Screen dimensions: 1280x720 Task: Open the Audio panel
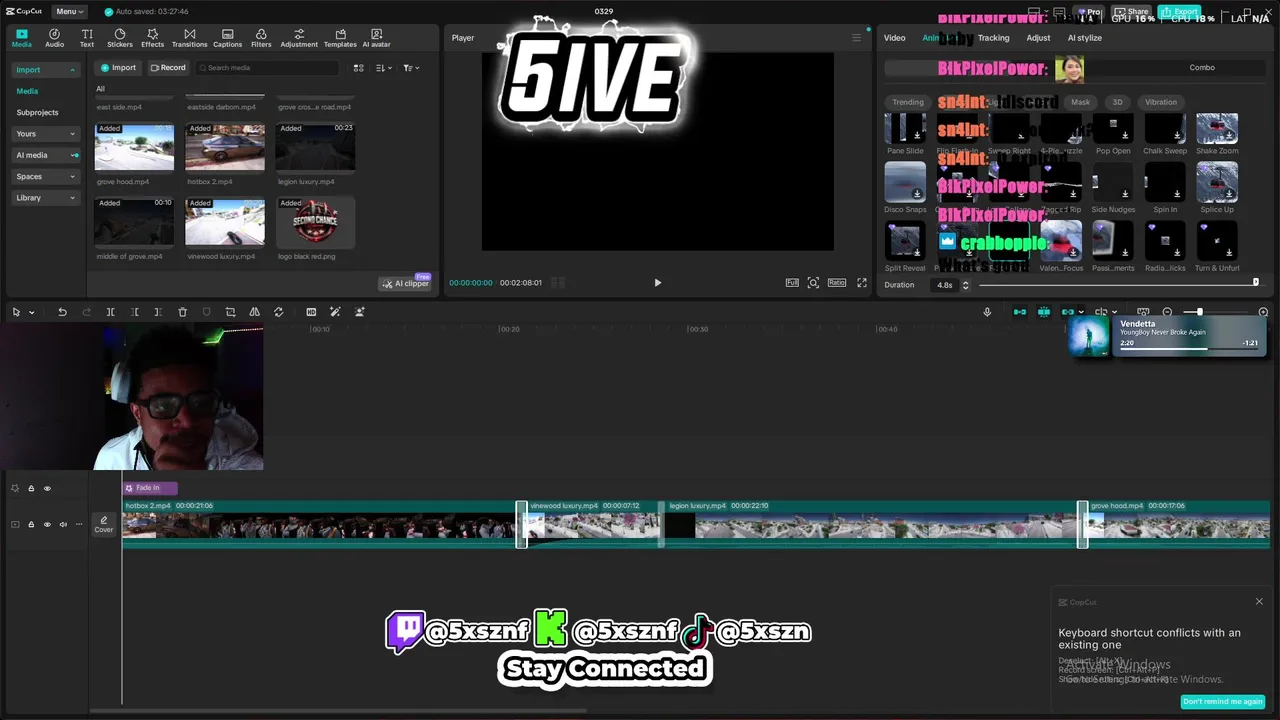click(54, 38)
